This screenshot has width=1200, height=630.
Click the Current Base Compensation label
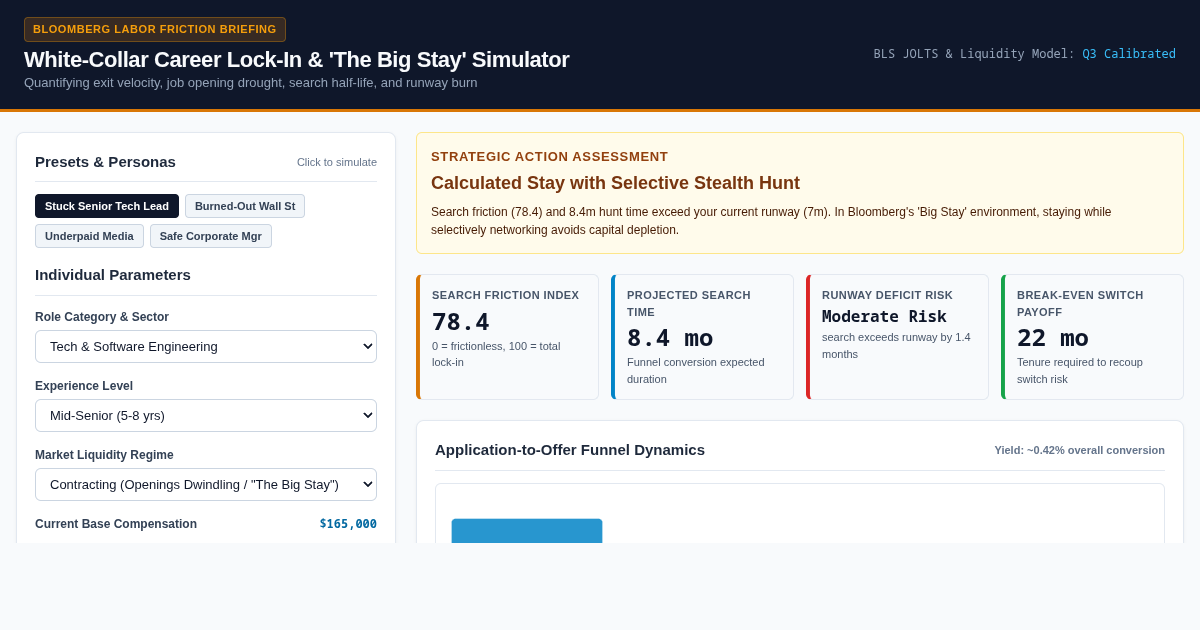116,524
